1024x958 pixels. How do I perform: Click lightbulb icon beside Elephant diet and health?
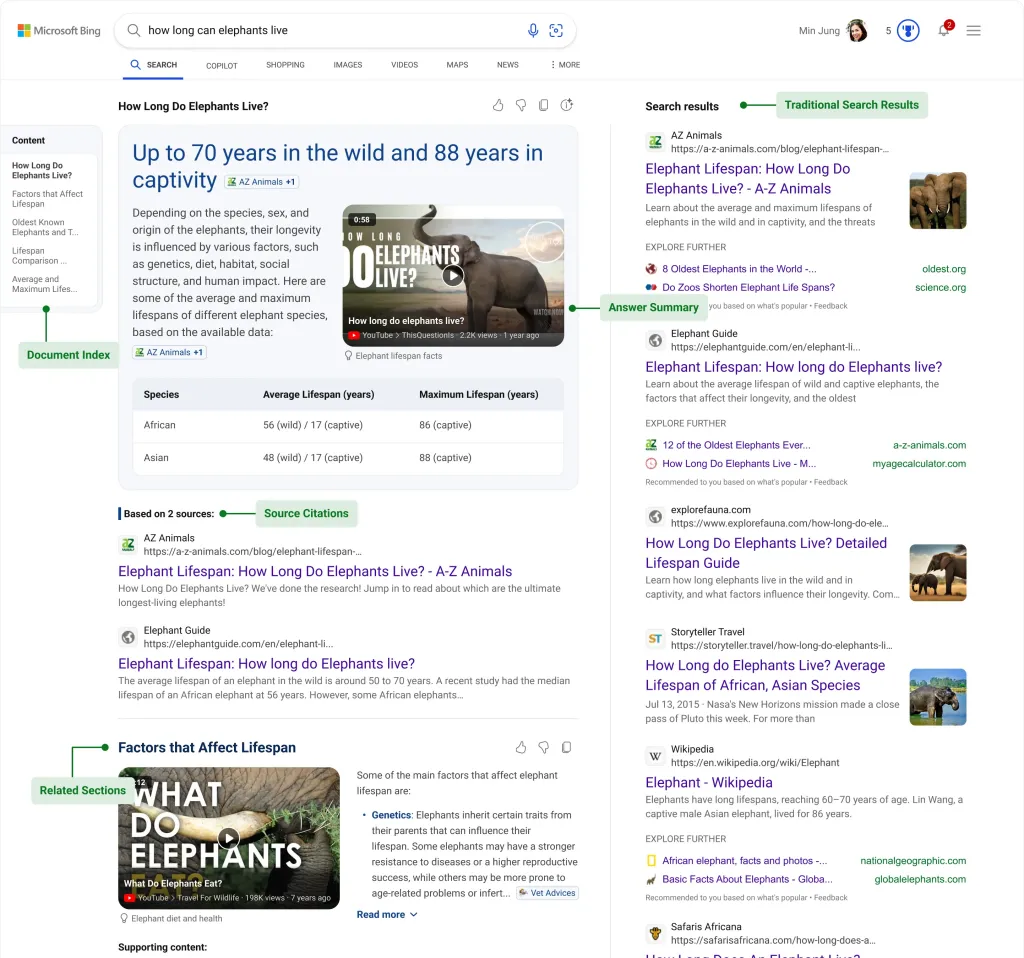(124, 918)
